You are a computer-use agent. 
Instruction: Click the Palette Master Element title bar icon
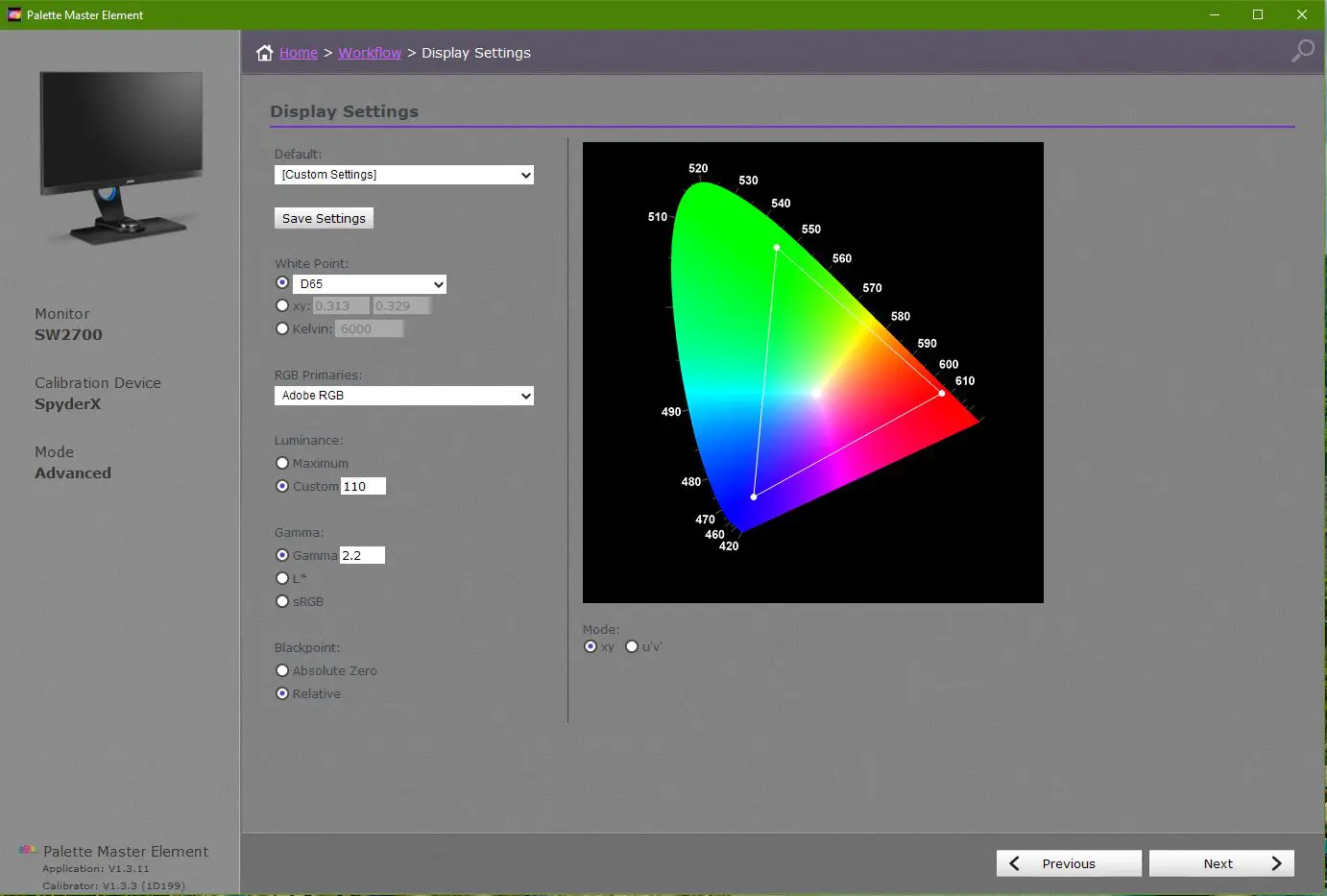click(14, 14)
